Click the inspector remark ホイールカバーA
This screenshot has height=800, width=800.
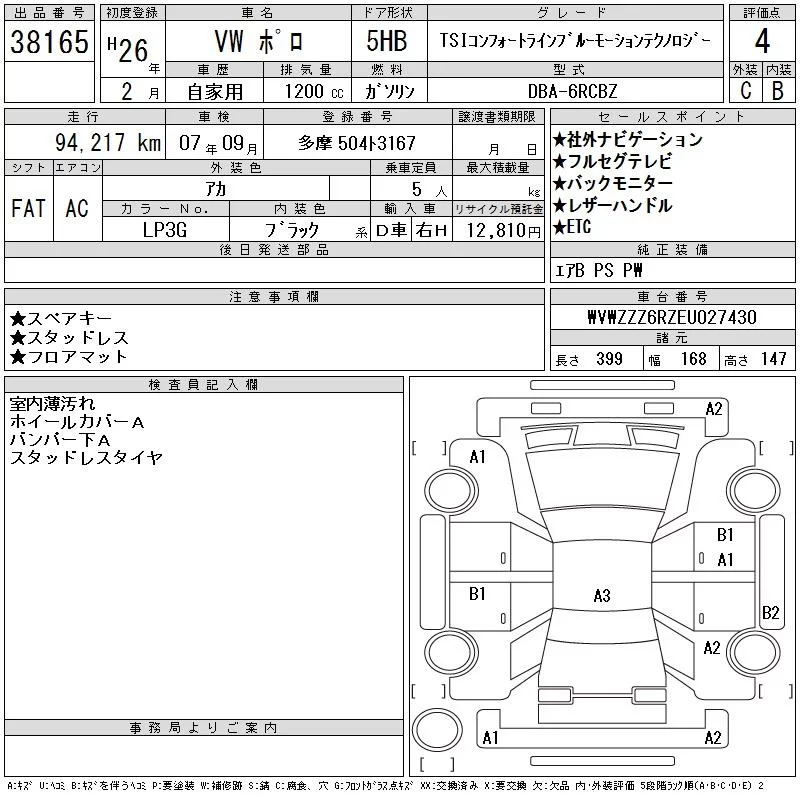(77, 422)
